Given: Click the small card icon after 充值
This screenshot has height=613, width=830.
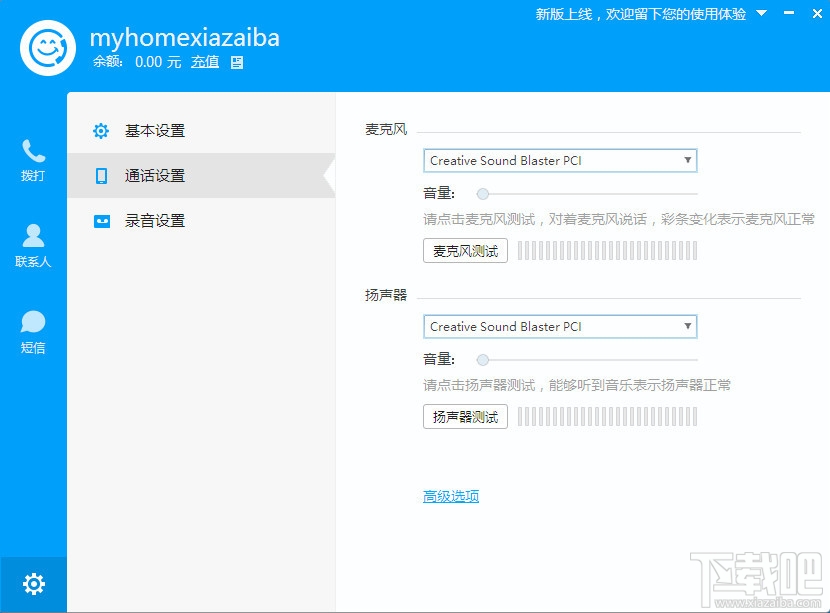Looking at the screenshot, I should pyautogui.click(x=235, y=62).
